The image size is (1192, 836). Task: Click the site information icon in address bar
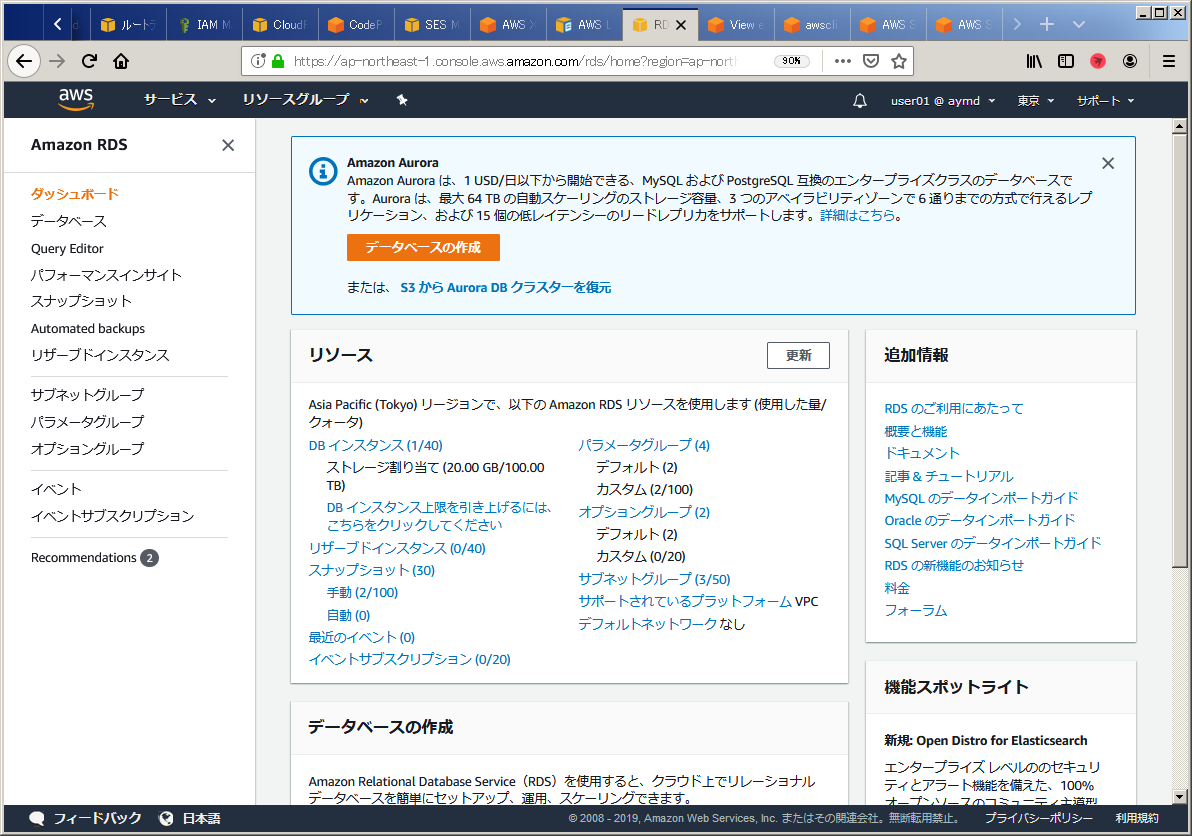point(258,61)
